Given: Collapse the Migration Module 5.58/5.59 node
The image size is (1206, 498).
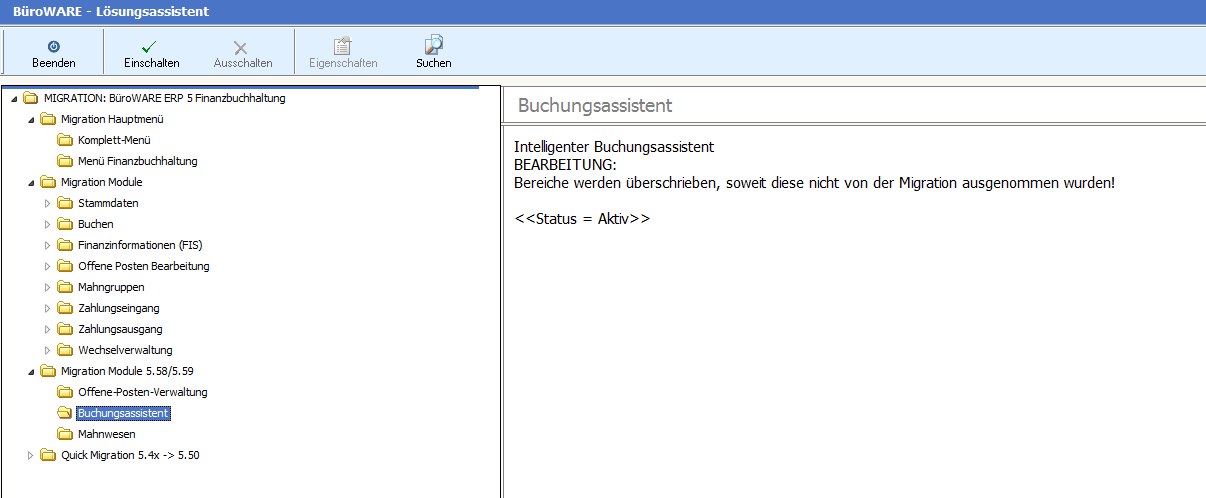Looking at the screenshot, I should (30, 371).
